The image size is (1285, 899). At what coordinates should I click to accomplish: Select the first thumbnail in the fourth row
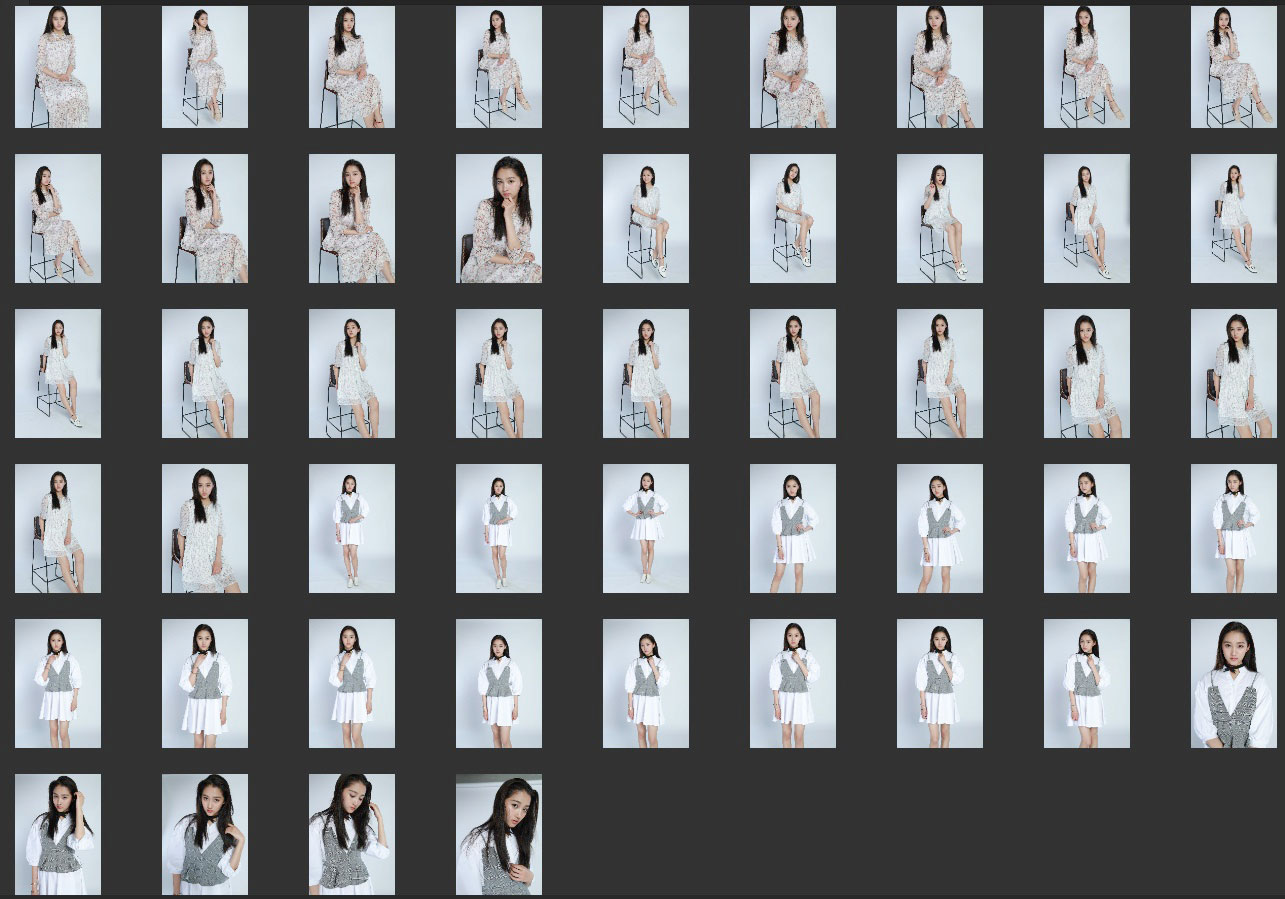pyautogui.click(x=57, y=528)
